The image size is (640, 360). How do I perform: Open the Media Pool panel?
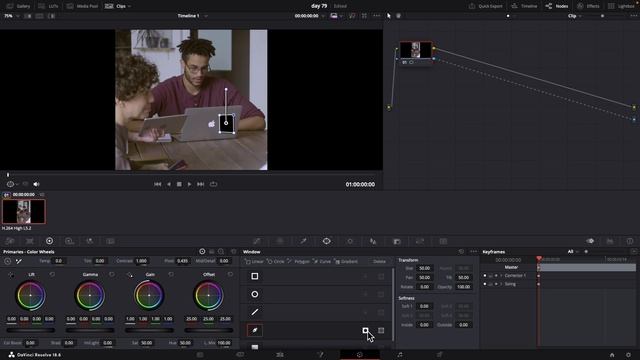click(x=82, y=6)
